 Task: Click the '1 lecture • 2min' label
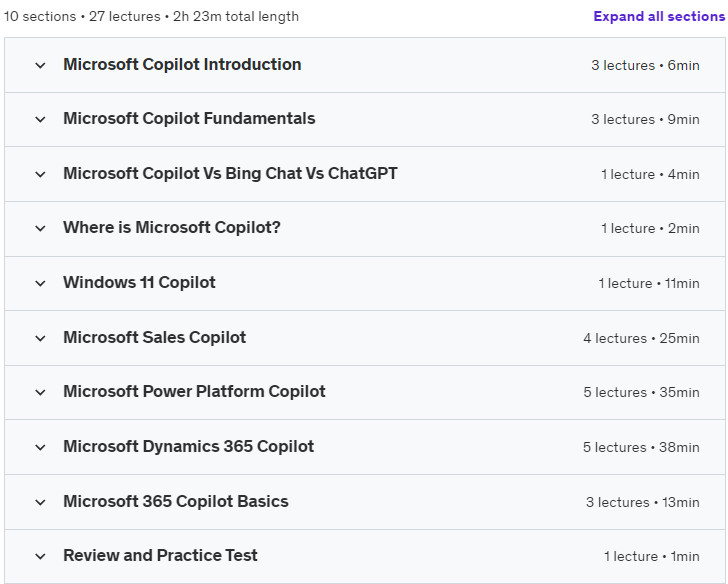[x=650, y=228]
